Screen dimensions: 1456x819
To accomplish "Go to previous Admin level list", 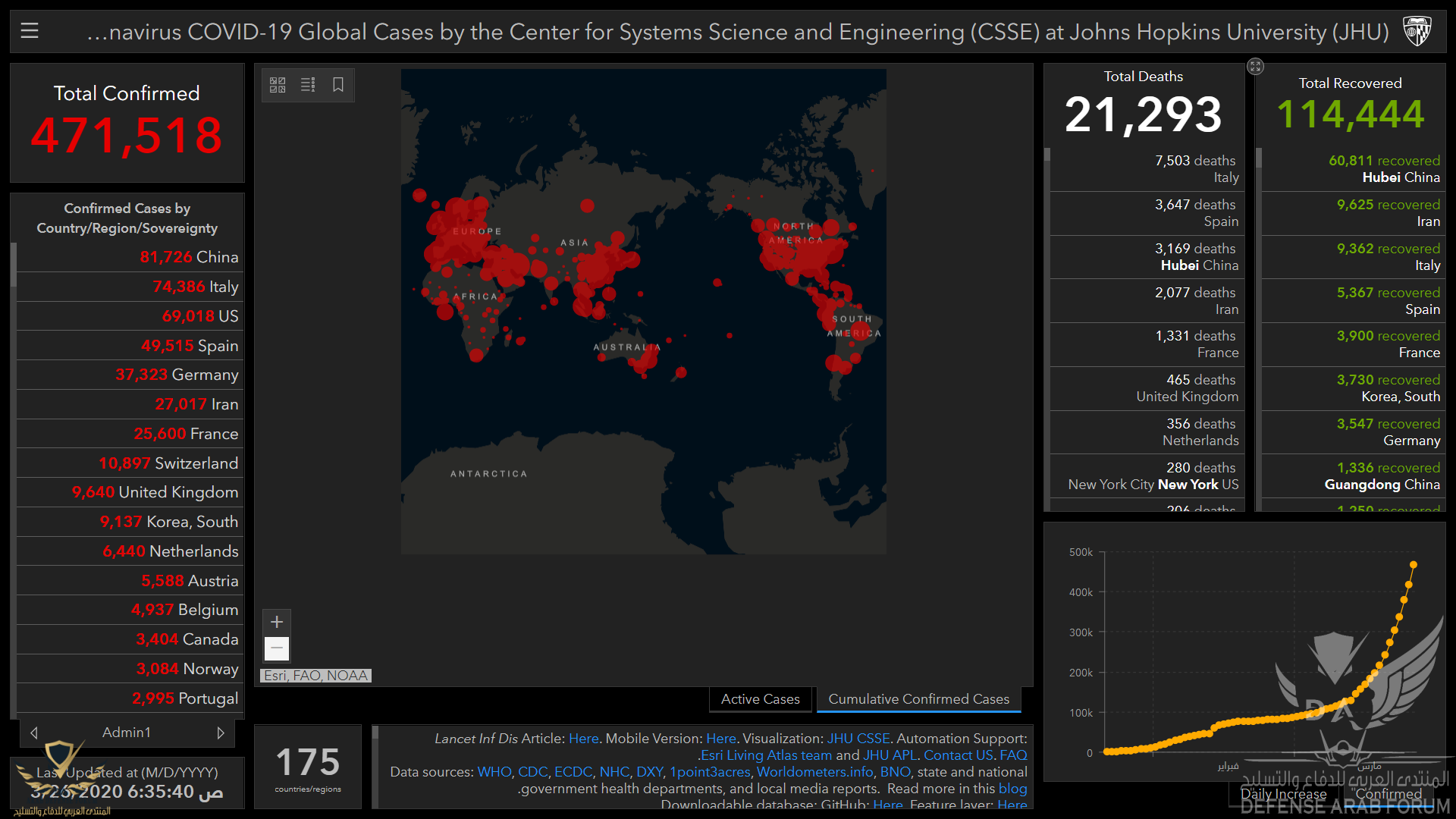I will point(34,733).
